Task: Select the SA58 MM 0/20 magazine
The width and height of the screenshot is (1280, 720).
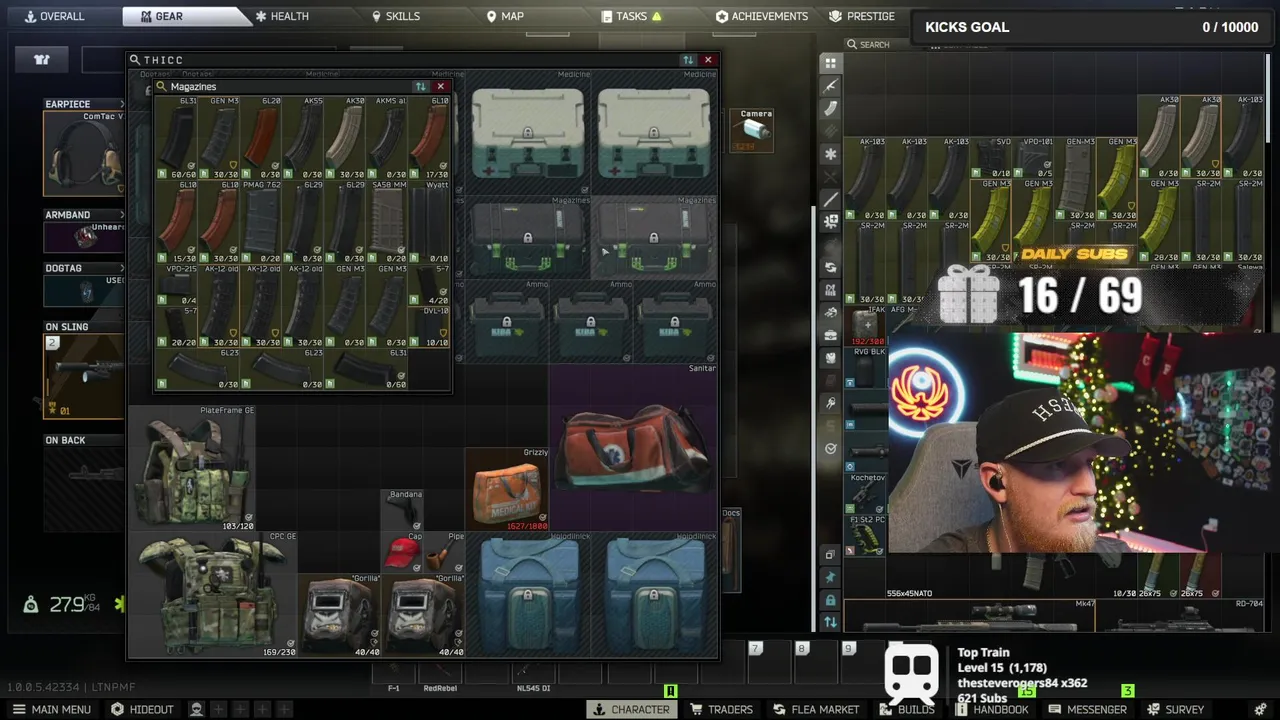Action: (x=386, y=222)
